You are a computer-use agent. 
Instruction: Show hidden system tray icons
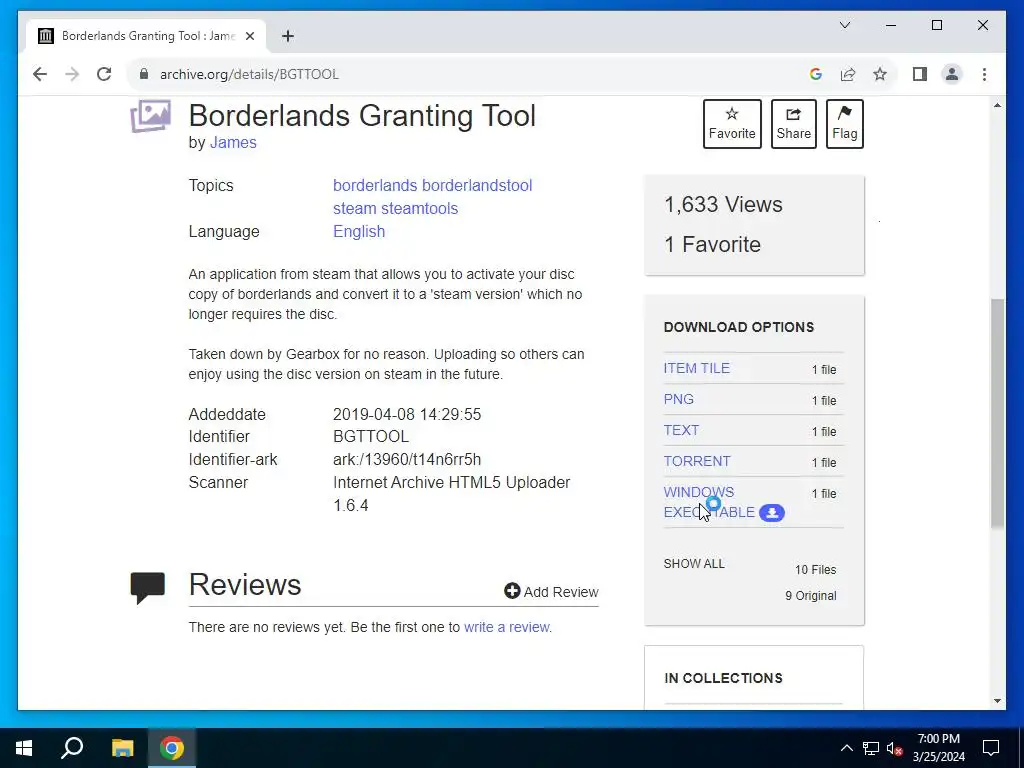[846, 748]
